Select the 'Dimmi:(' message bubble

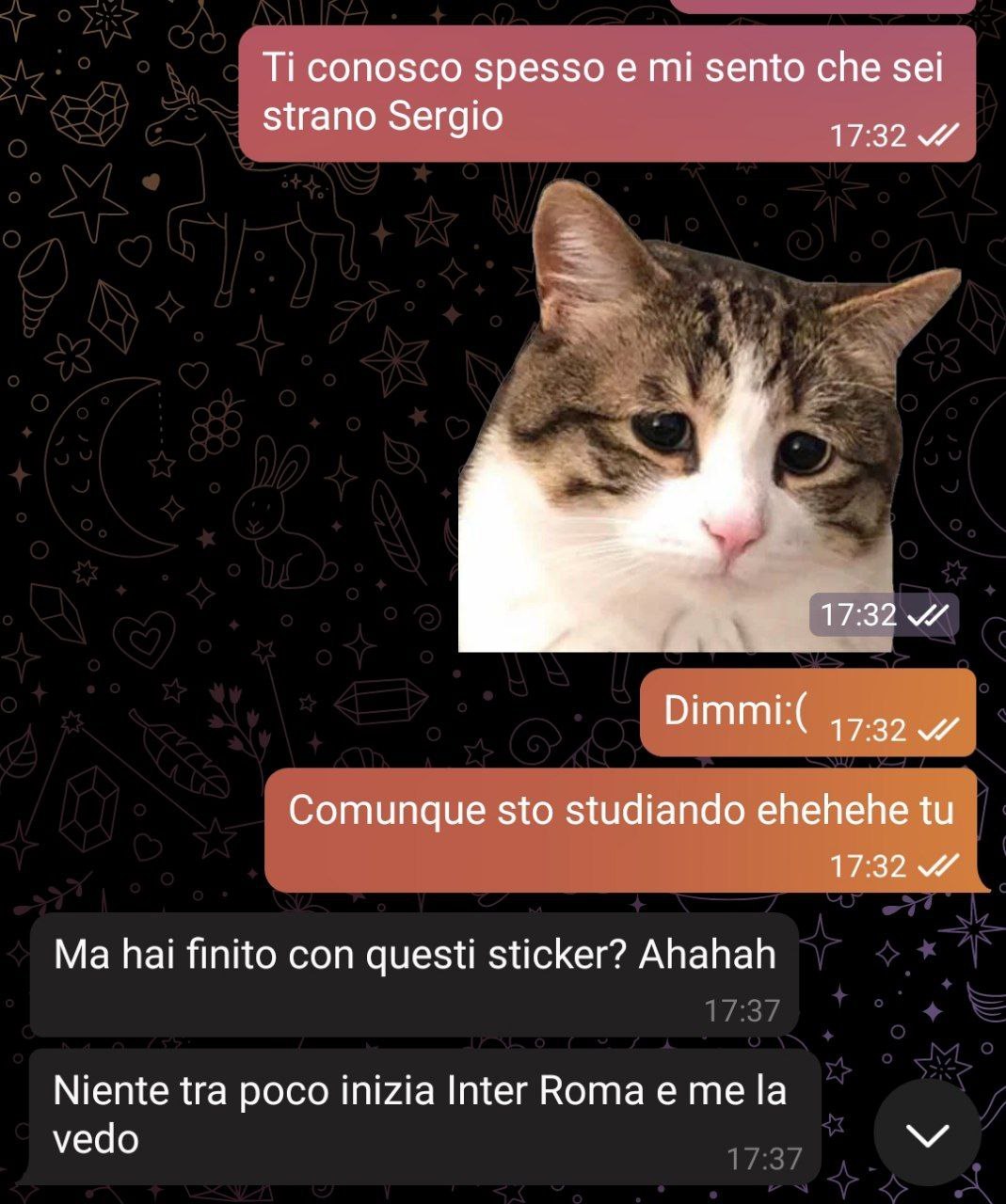click(x=807, y=712)
